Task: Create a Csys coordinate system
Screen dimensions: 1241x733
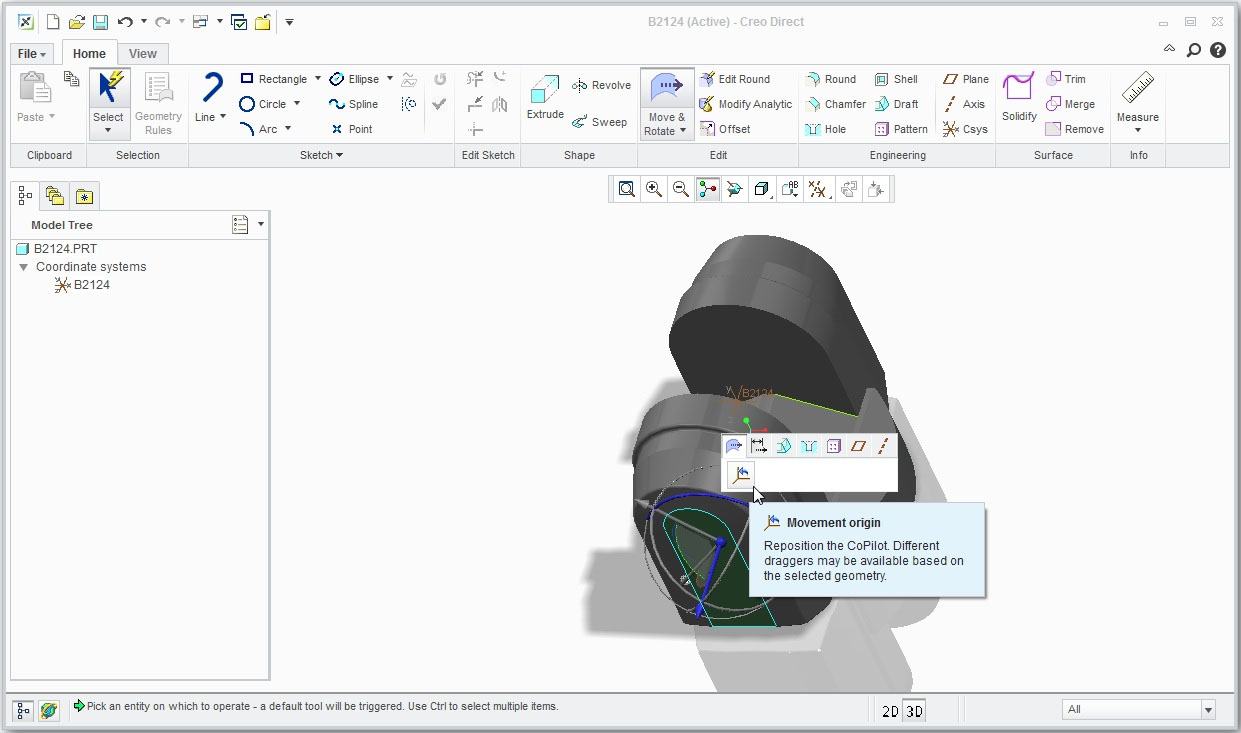Action: (966, 129)
